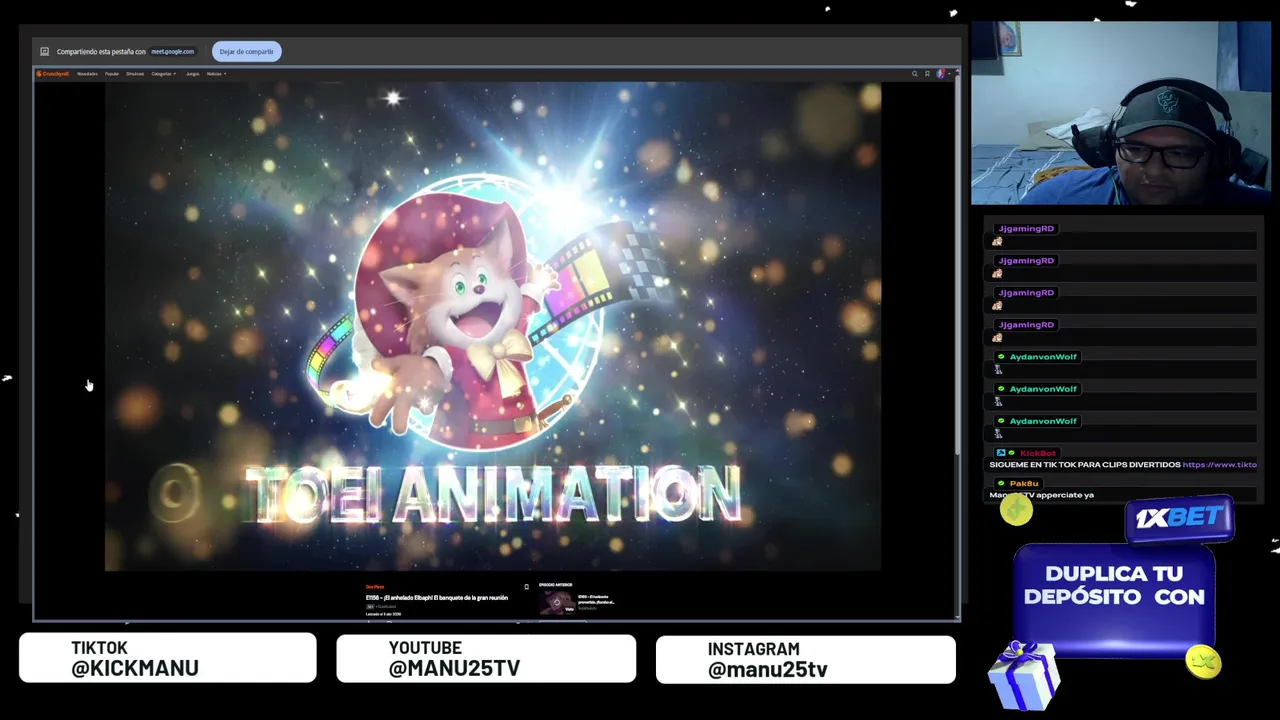Open the Popular menu item
This screenshot has height=720, width=1280.
pyautogui.click(x=112, y=74)
